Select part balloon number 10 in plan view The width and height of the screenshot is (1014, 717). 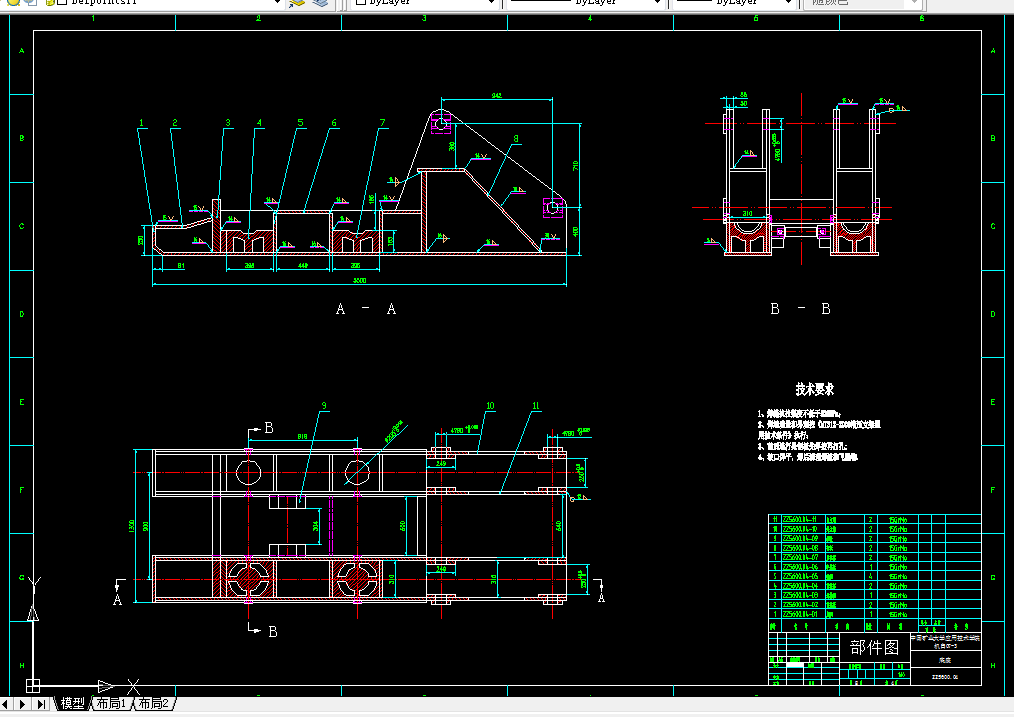[x=490, y=406]
